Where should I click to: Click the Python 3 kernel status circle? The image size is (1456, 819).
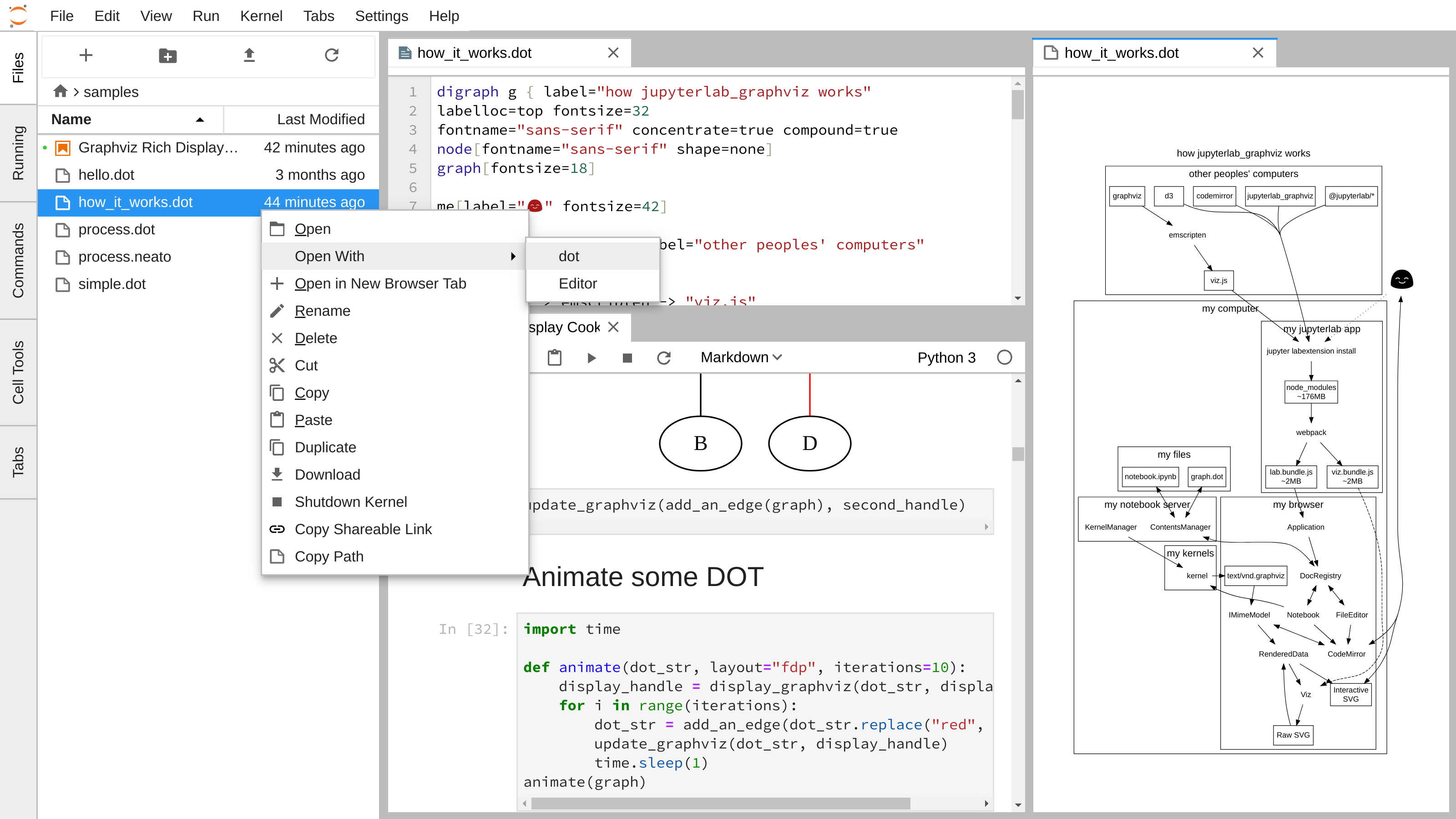coord(1004,358)
